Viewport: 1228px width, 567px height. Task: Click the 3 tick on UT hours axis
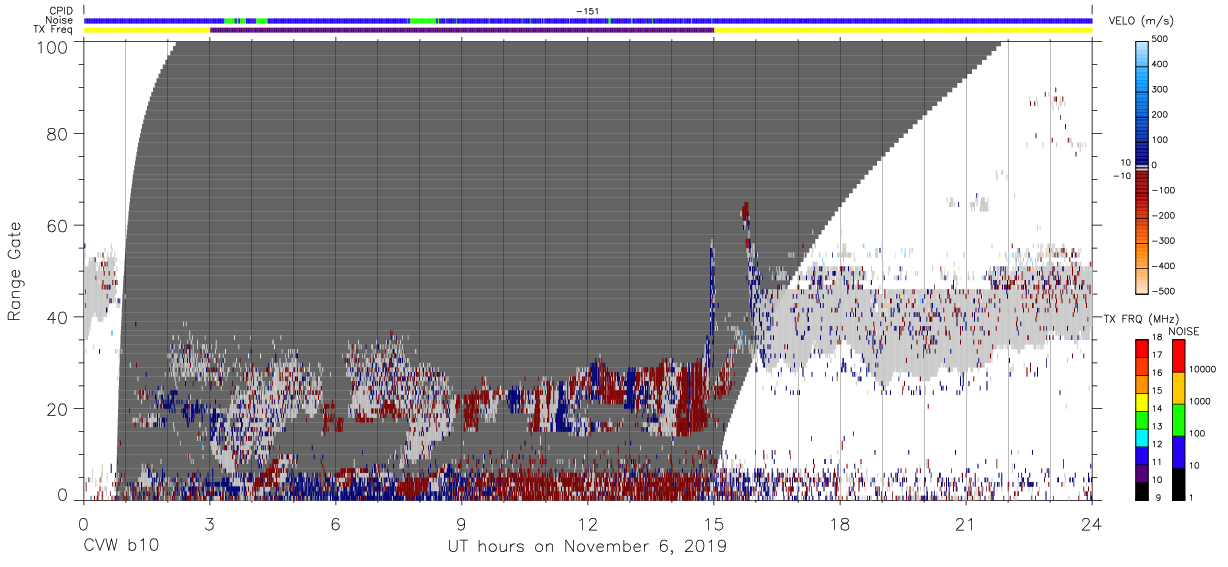(209, 523)
